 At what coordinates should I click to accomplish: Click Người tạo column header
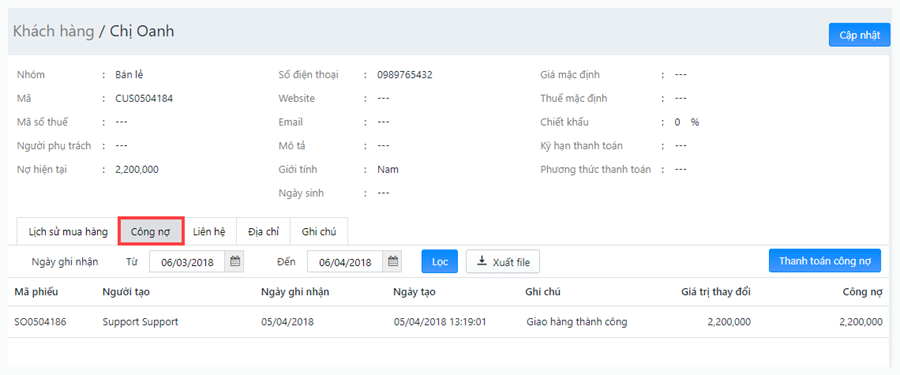pyautogui.click(x=126, y=292)
